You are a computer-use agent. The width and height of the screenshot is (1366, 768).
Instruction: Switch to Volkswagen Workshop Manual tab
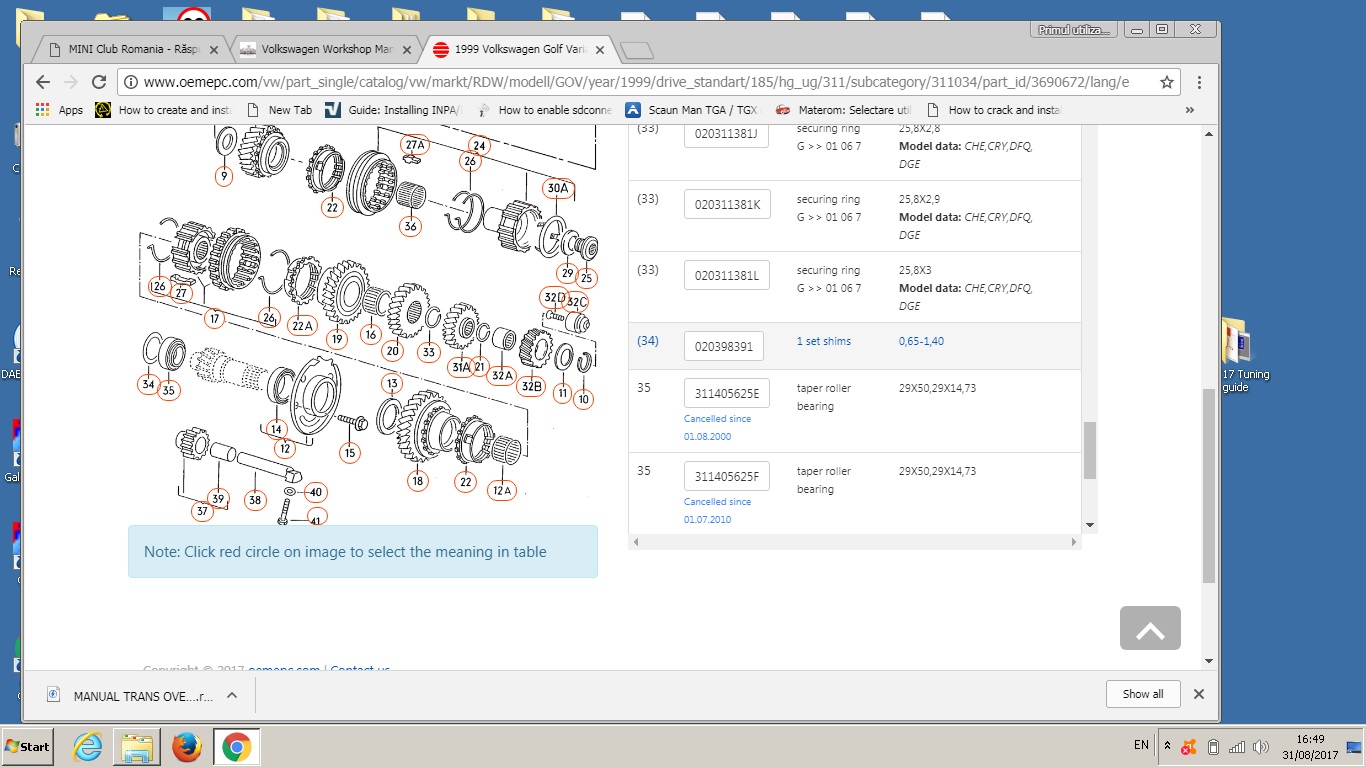[324, 49]
